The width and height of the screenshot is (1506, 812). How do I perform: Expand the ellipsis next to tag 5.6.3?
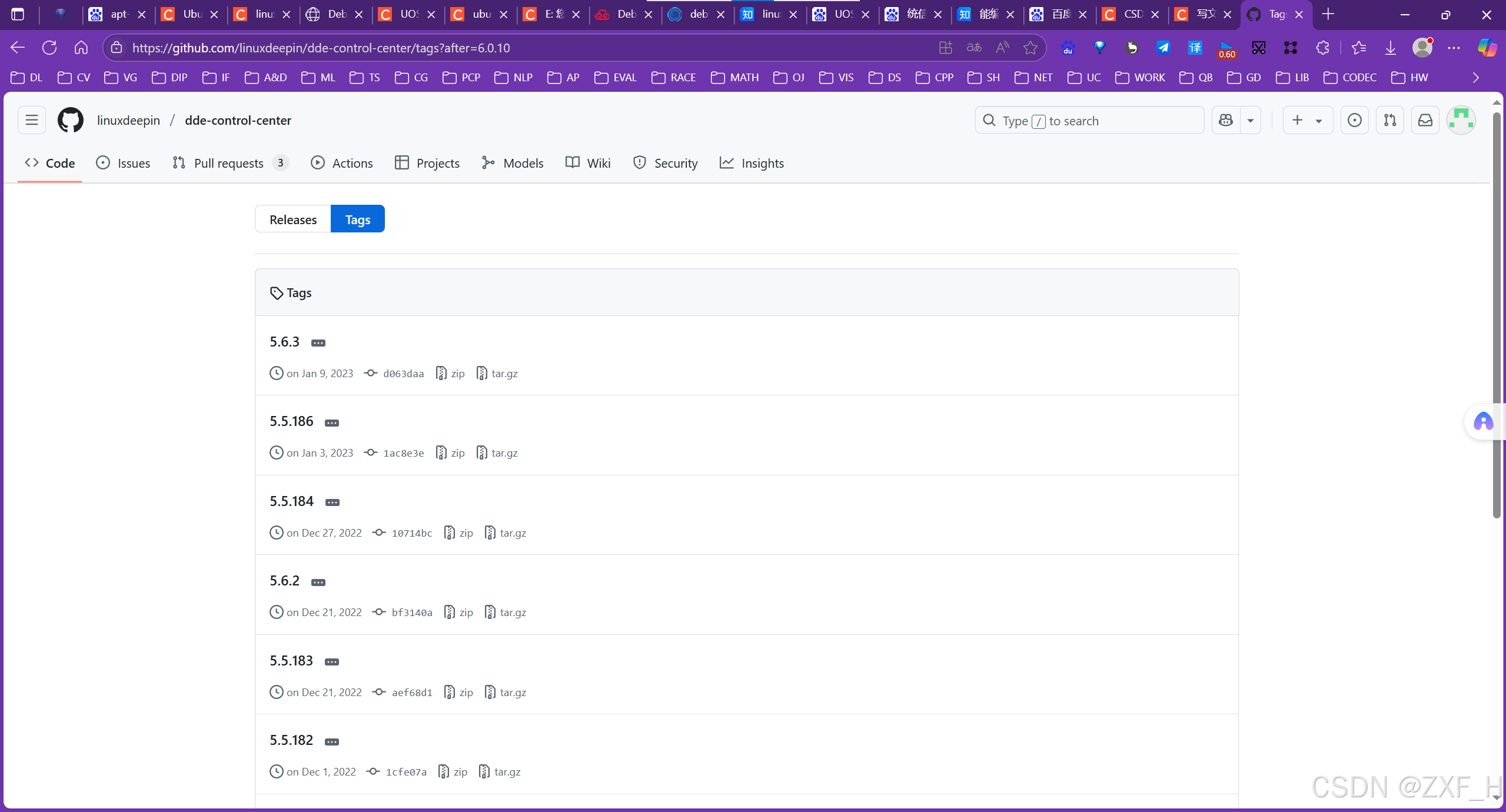(x=318, y=343)
